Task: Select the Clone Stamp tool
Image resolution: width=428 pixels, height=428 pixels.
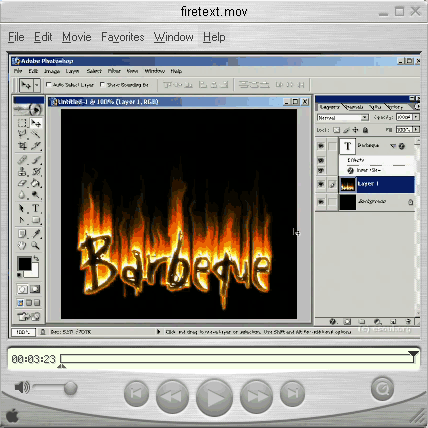Action: click(22, 172)
